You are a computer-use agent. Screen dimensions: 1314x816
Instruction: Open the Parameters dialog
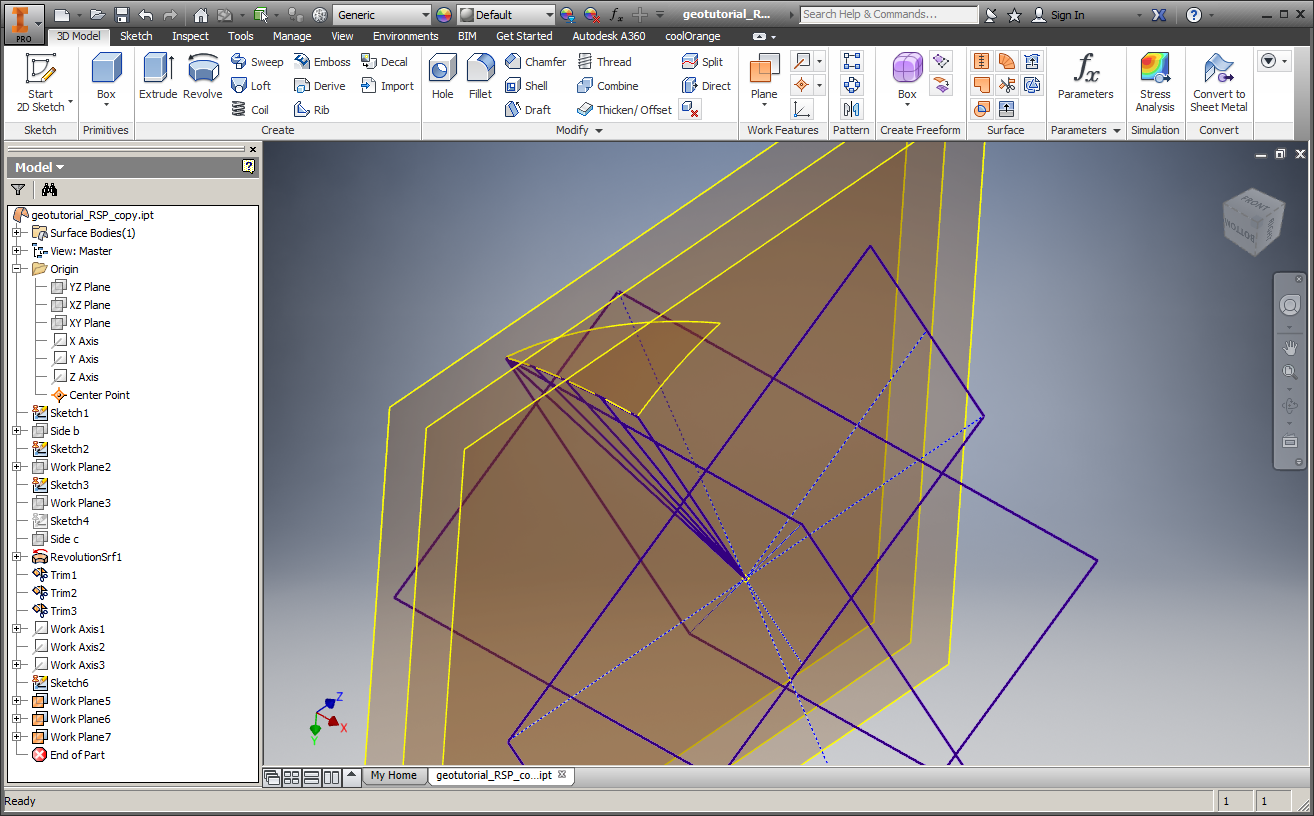[1085, 77]
